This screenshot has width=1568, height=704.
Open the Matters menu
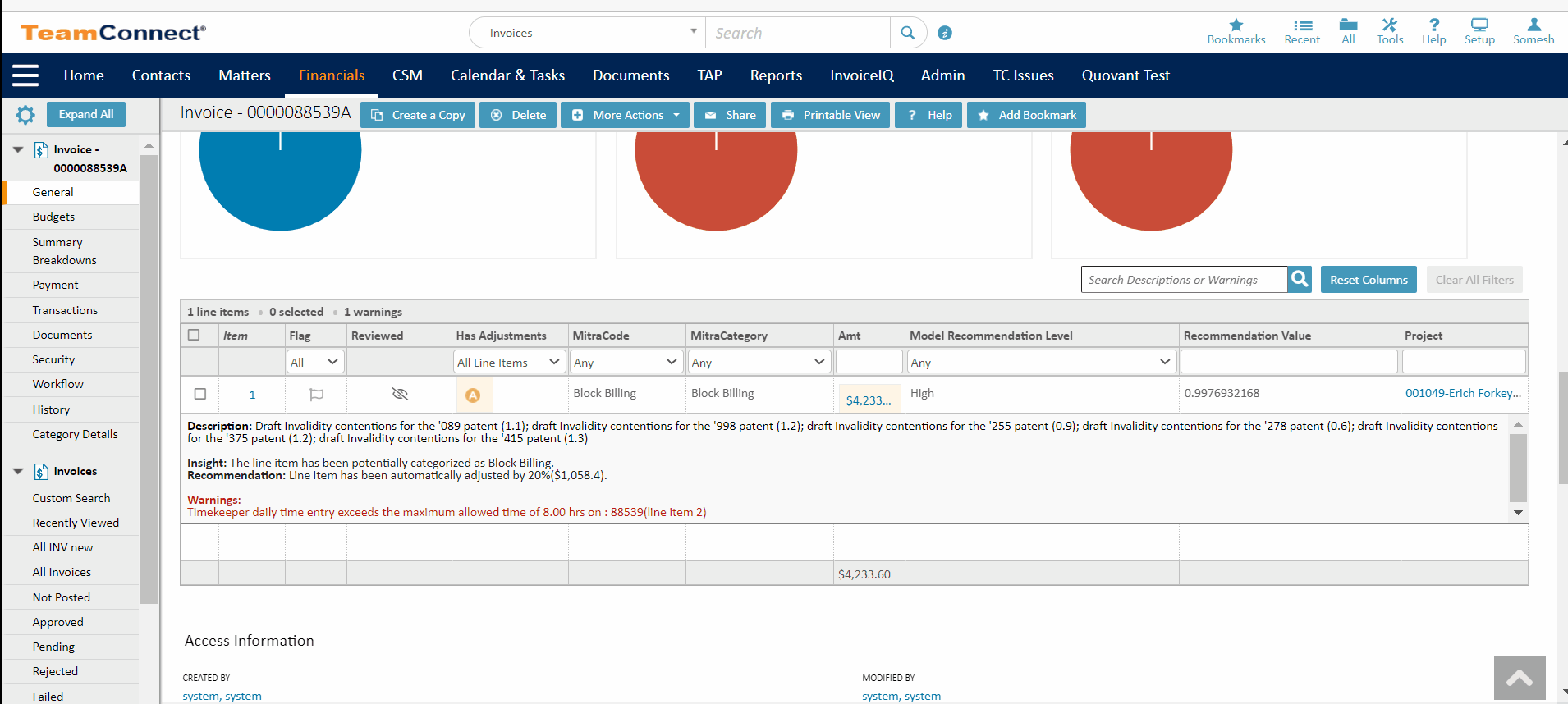pyautogui.click(x=245, y=75)
